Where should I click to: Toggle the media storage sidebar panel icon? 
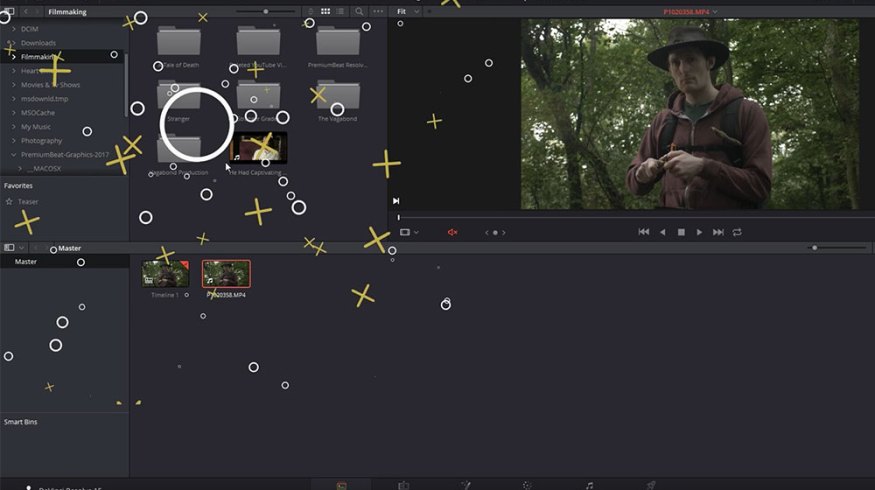pyautogui.click(x=9, y=11)
